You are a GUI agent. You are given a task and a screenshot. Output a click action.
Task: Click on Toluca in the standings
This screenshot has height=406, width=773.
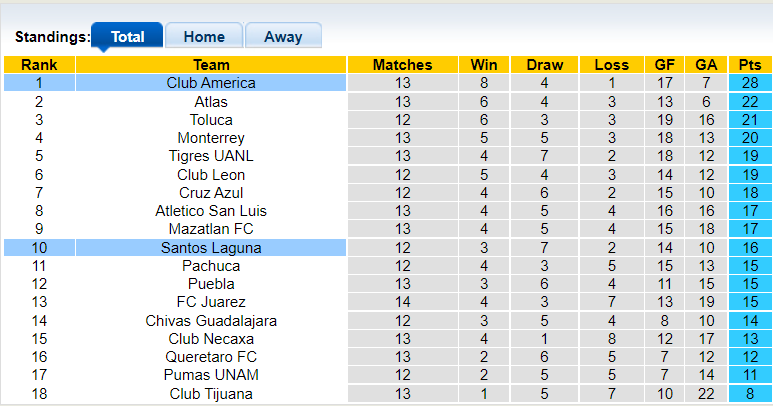click(211, 120)
